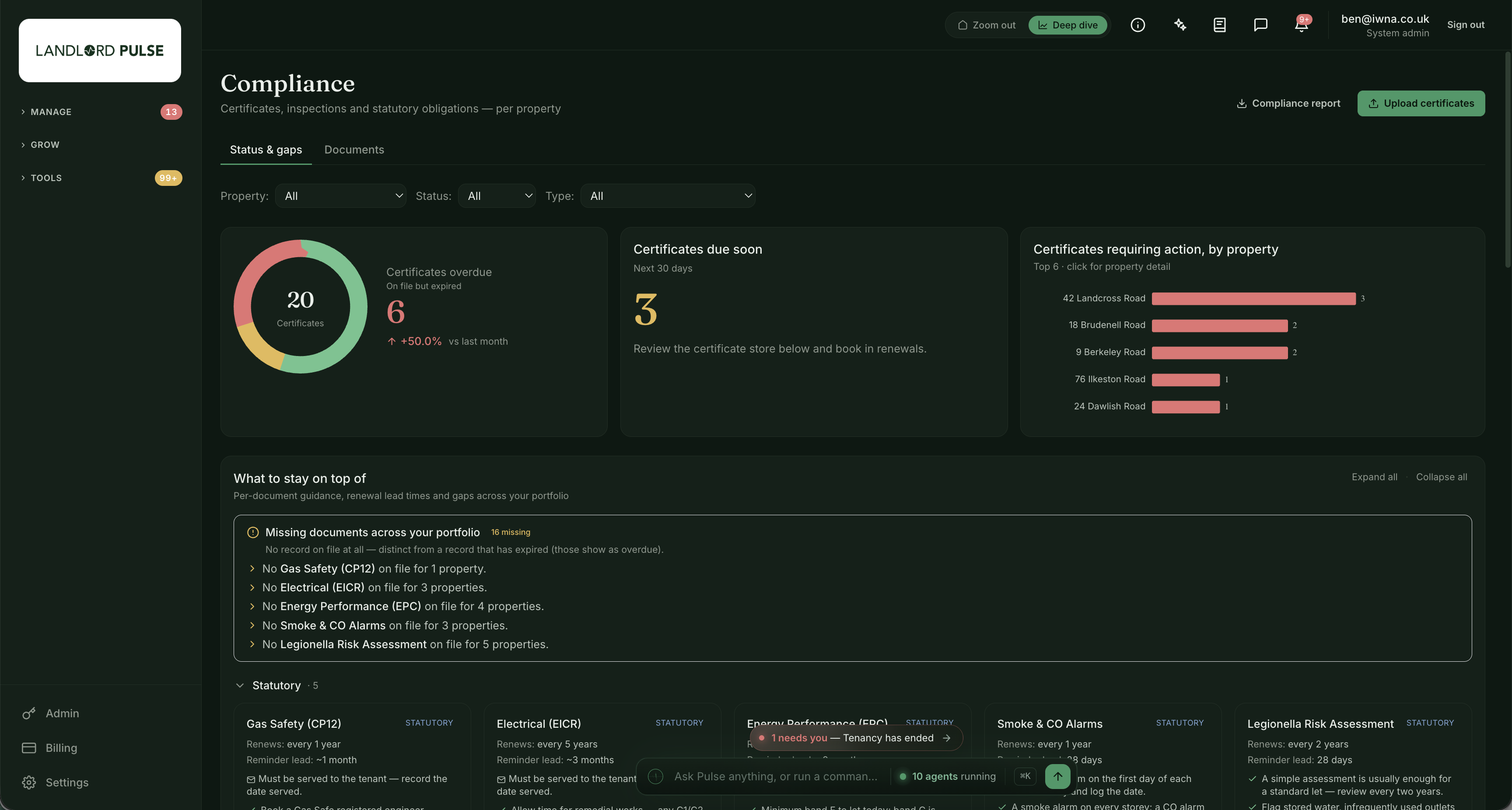Click Upload certificates button
The image size is (1512, 810).
coord(1421,103)
